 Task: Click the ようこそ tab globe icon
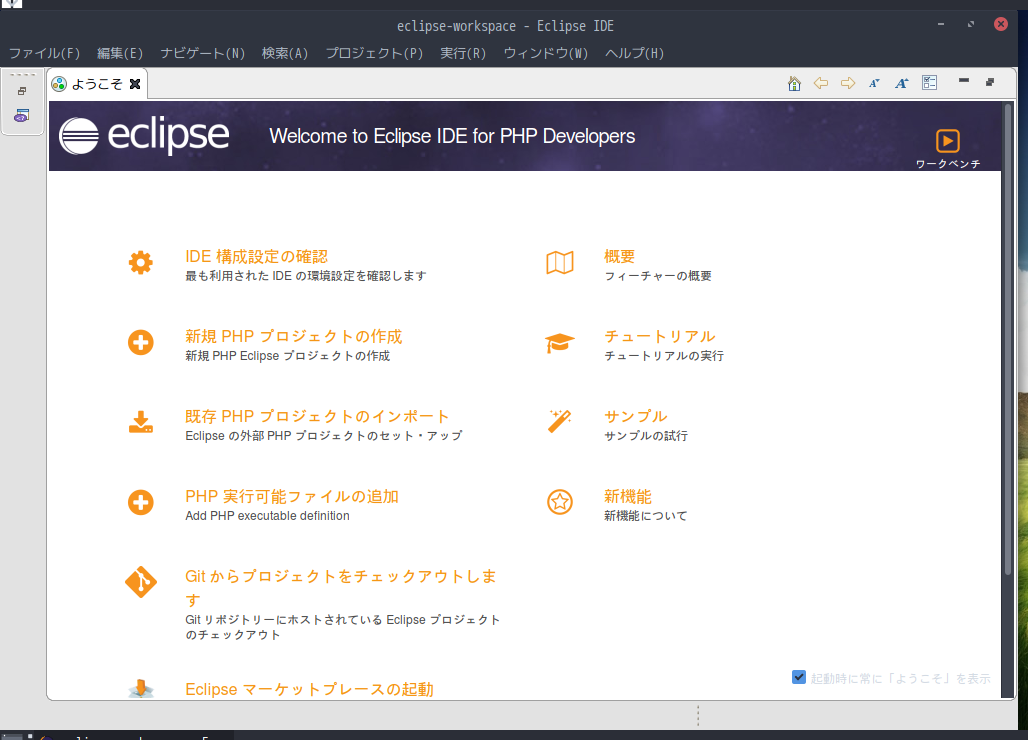point(59,84)
